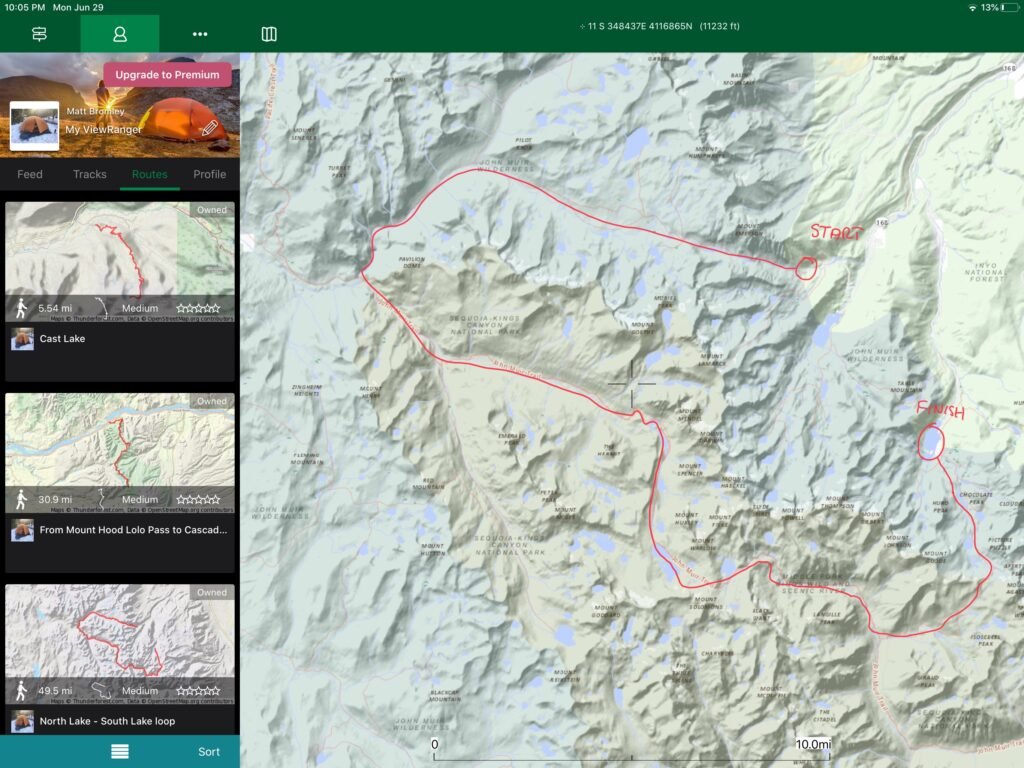Tap the loop shape icon on 49.5 mi card
1024x768 pixels.
101,690
